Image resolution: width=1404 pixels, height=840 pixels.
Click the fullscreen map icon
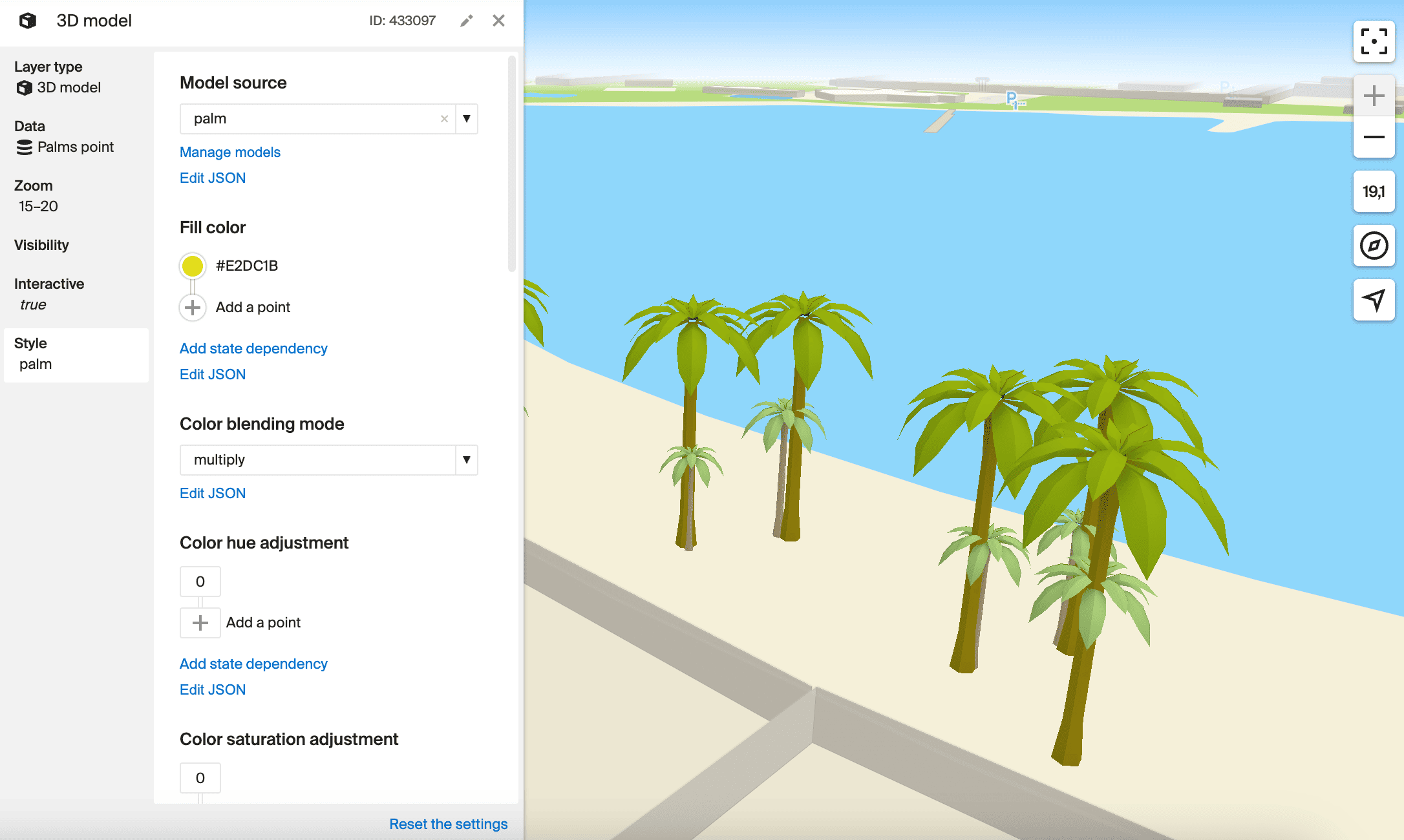(x=1374, y=41)
